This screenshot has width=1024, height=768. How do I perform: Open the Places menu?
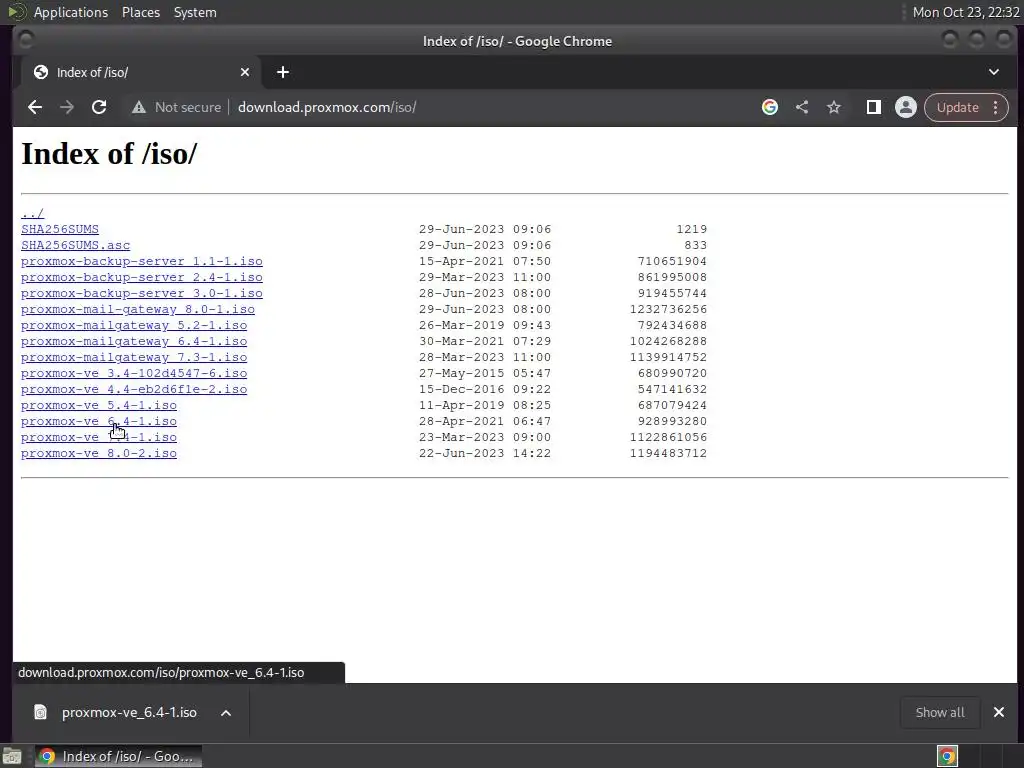[141, 12]
